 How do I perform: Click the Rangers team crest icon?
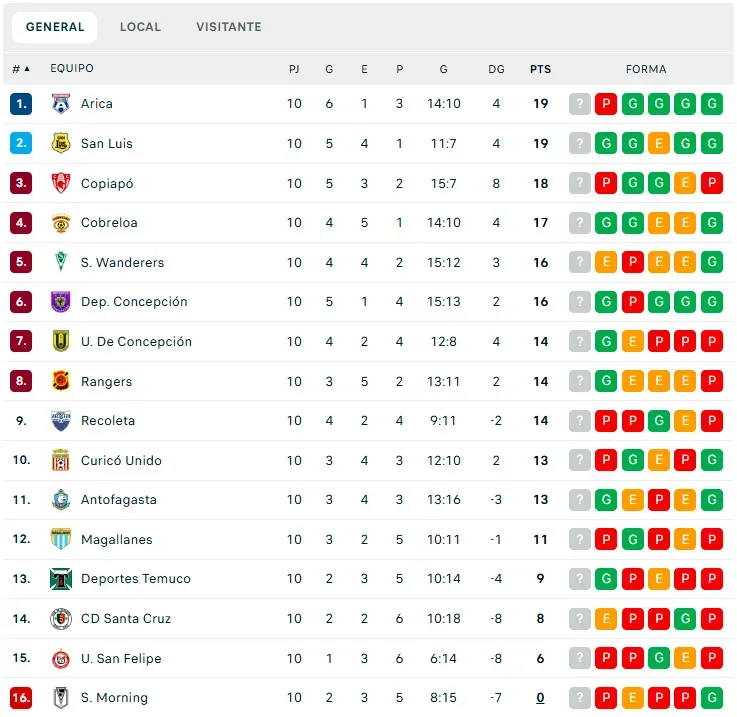(x=61, y=381)
